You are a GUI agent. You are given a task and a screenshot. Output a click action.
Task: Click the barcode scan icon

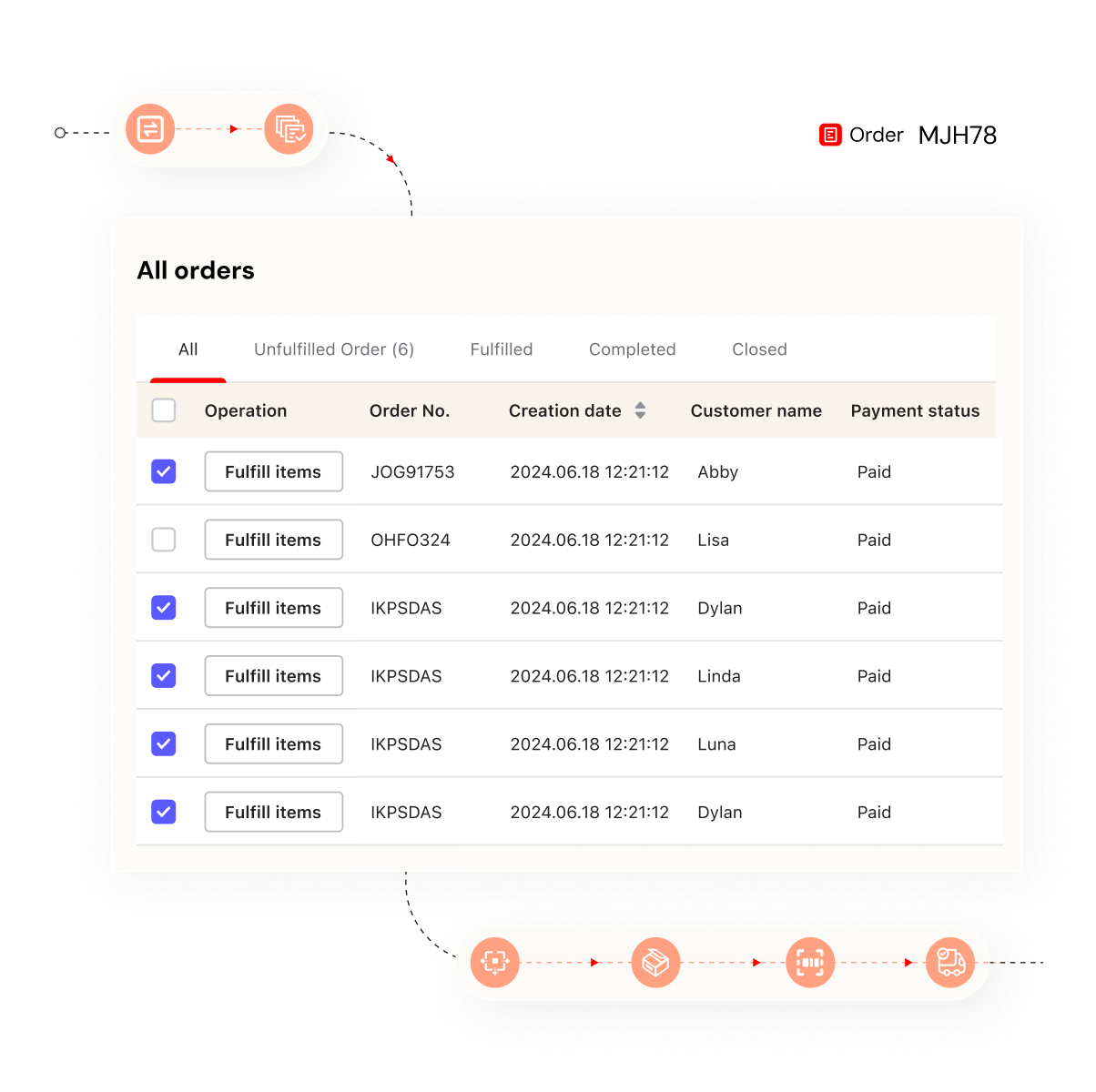[x=810, y=962]
